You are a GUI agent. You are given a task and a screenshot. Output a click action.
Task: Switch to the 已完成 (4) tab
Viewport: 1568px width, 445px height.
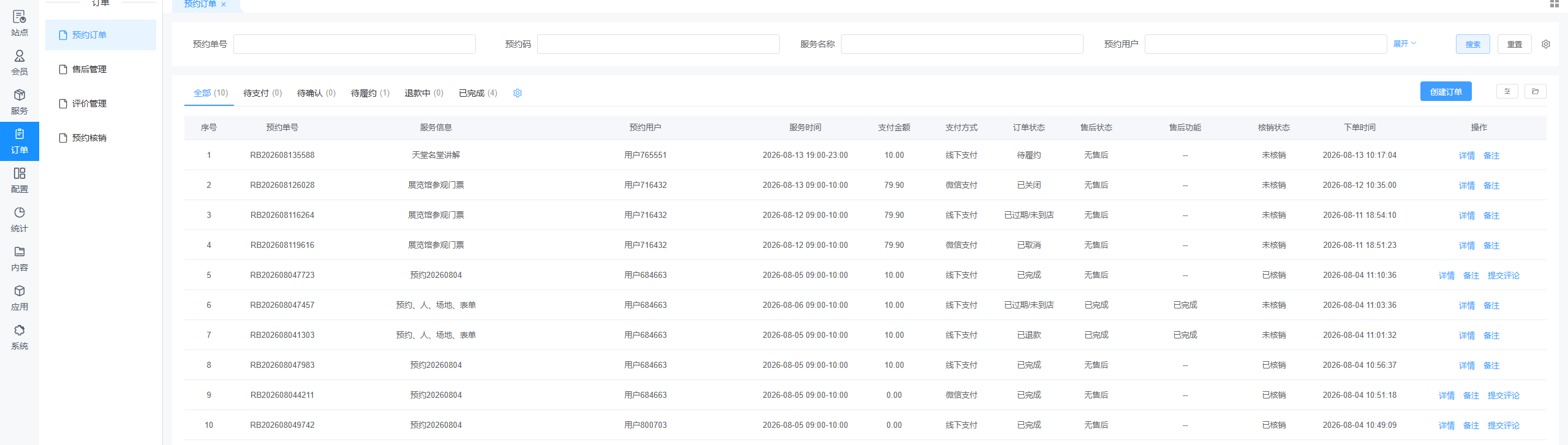tap(478, 93)
